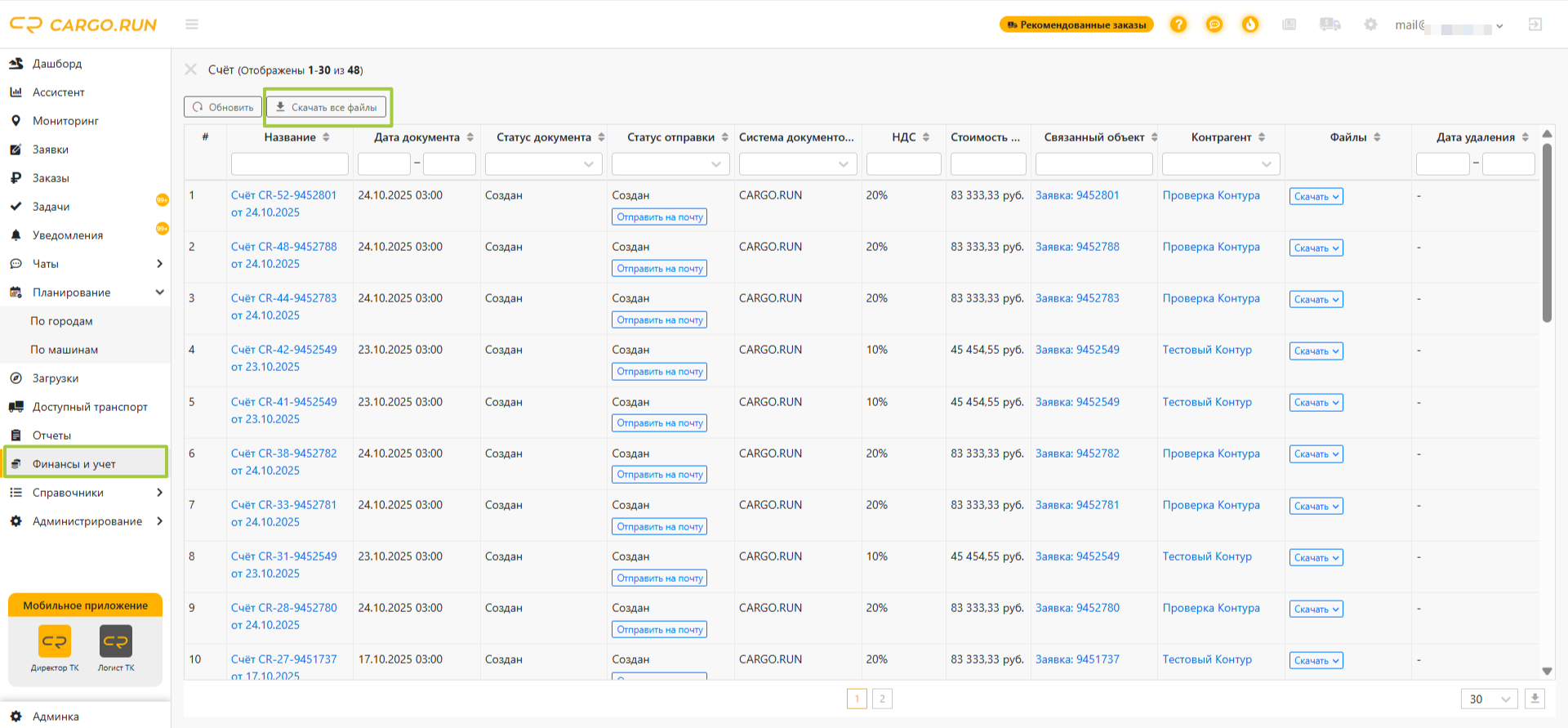Click the logout icon at top right
Screen dimensions: 1568x728
tap(1535, 25)
